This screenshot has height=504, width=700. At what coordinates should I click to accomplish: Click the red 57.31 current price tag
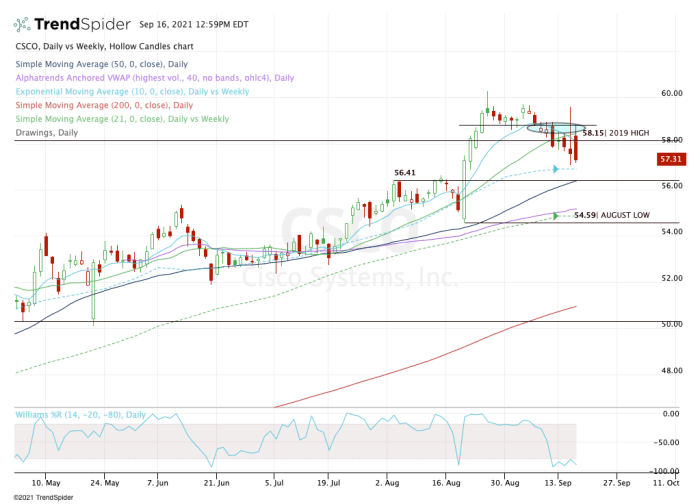(x=671, y=159)
